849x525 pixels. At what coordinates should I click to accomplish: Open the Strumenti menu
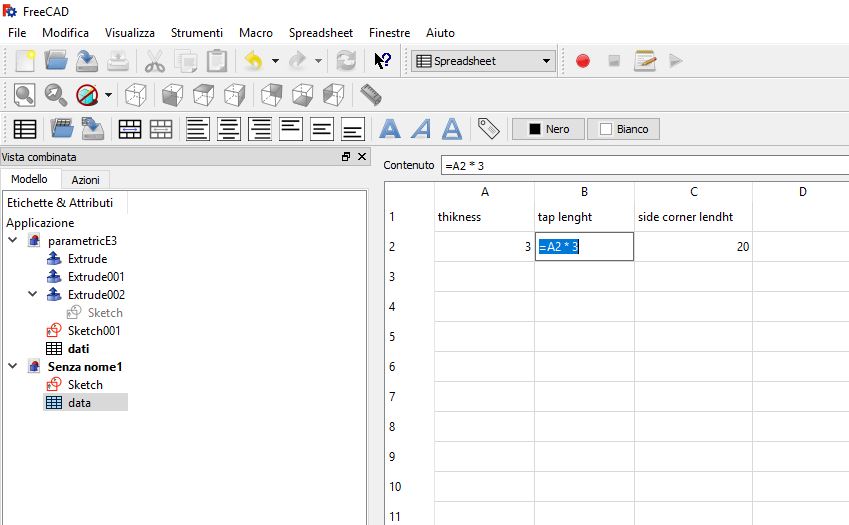tap(197, 32)
